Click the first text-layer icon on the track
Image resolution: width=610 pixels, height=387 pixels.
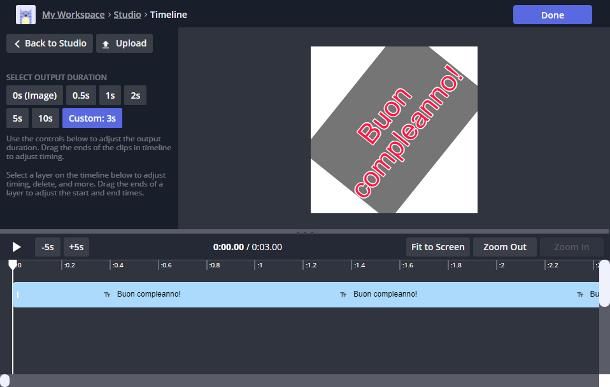coord(107,295)
